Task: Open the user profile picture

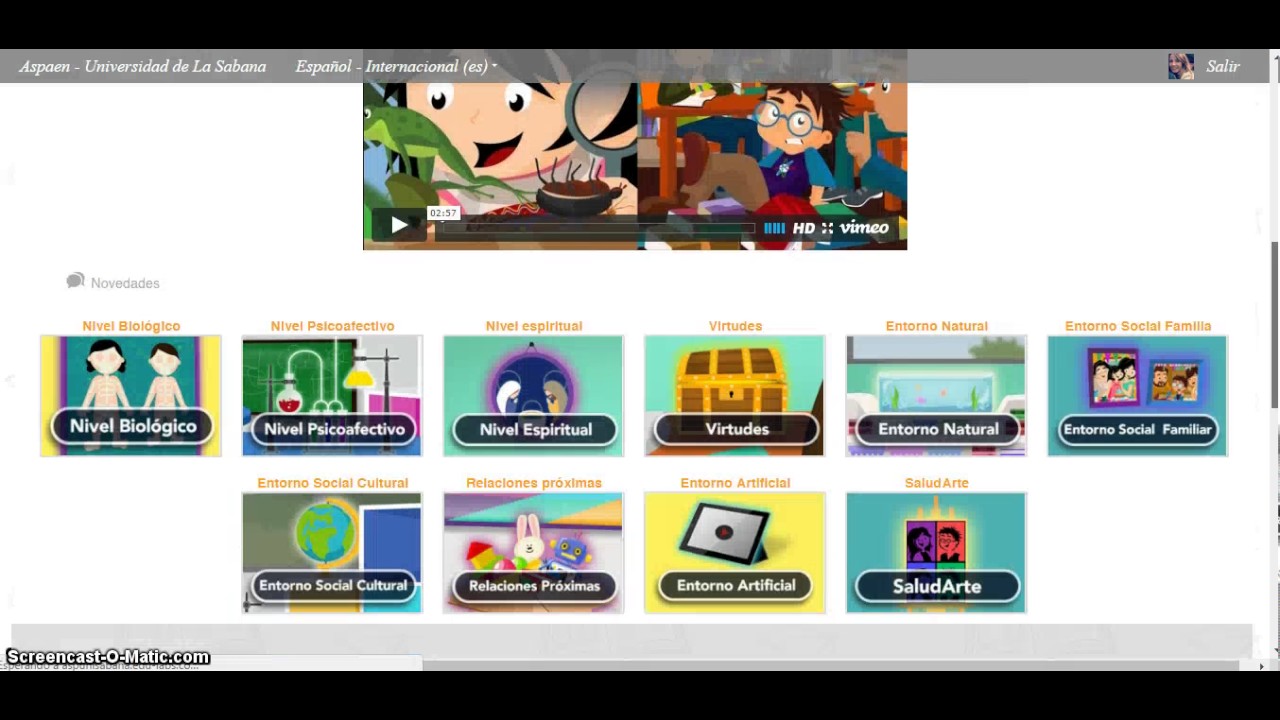Action: 1181,67
